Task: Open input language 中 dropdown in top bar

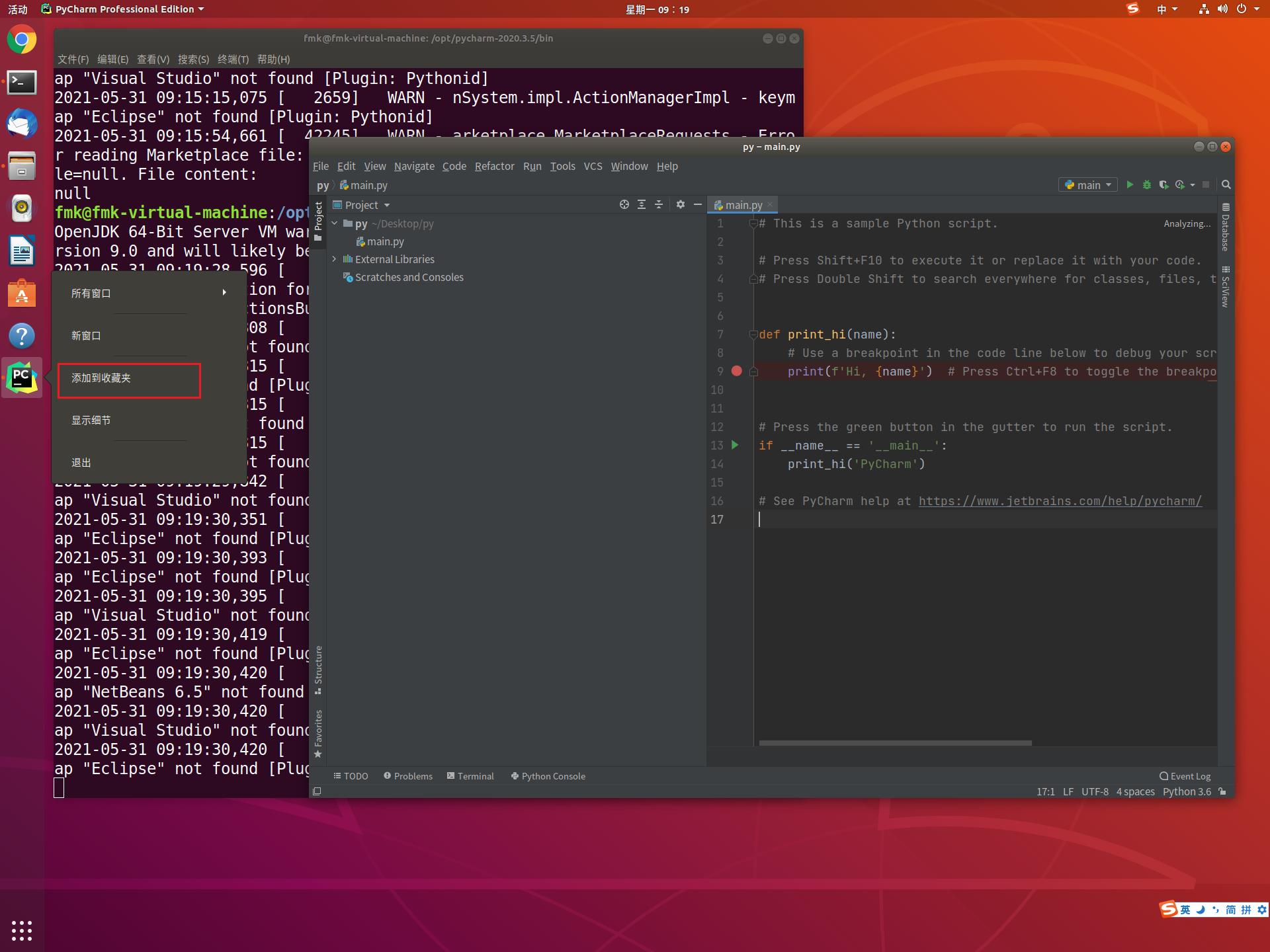Action: pyautogui.click(x=1167, y=9)
